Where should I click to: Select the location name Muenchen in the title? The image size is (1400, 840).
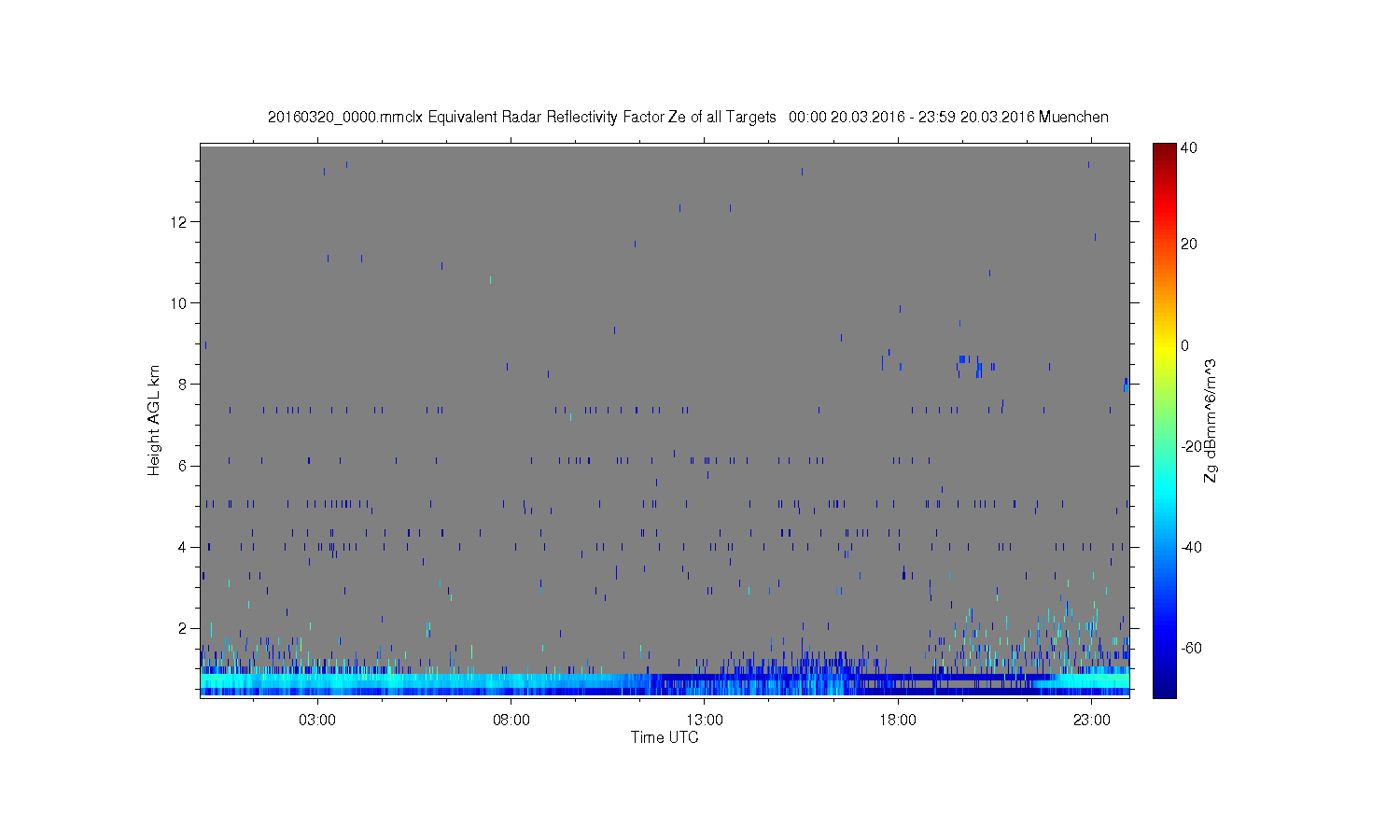tap(1073, 118)
